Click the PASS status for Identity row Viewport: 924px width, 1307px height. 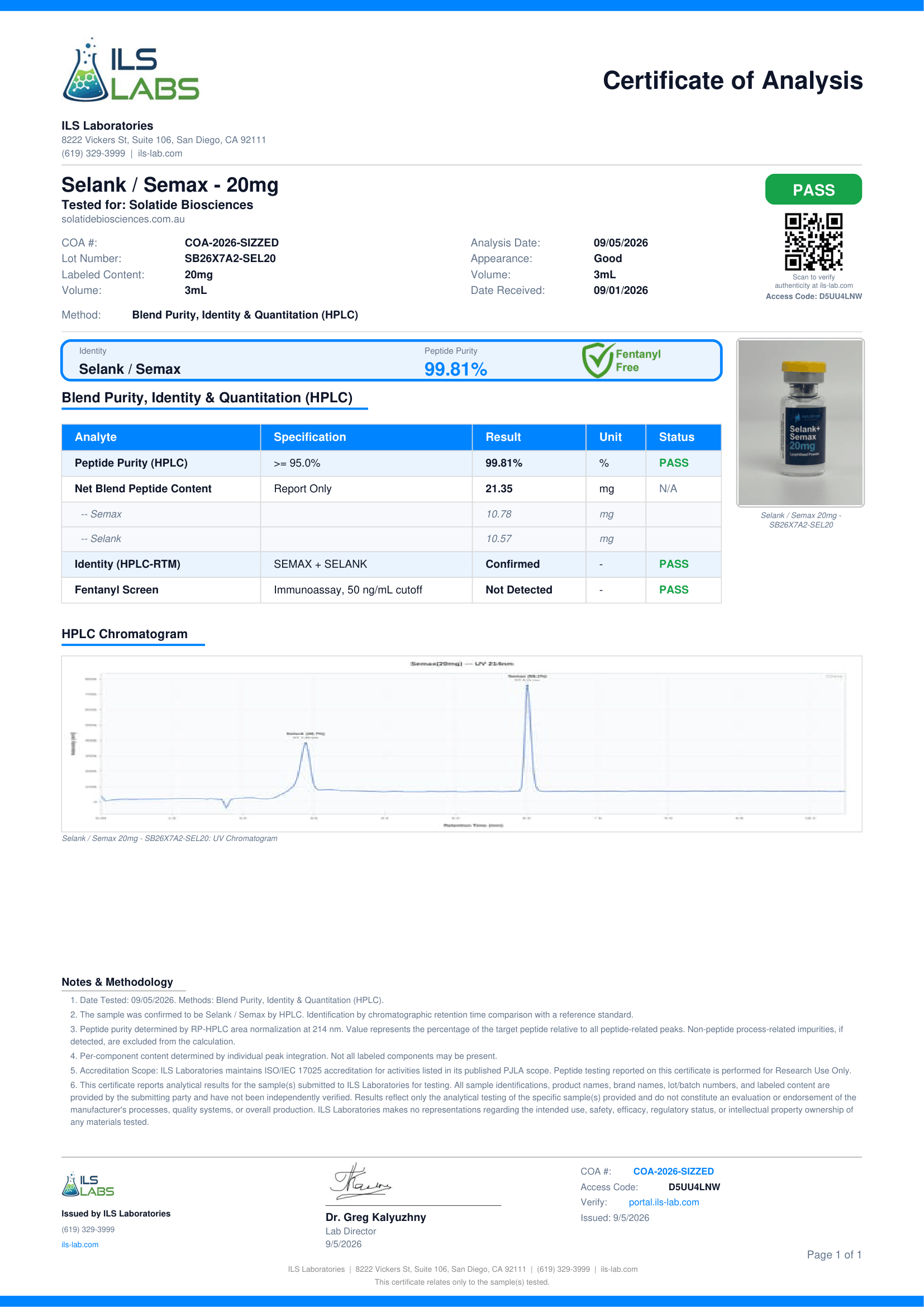pyautogui.click(x=674, y=564)
